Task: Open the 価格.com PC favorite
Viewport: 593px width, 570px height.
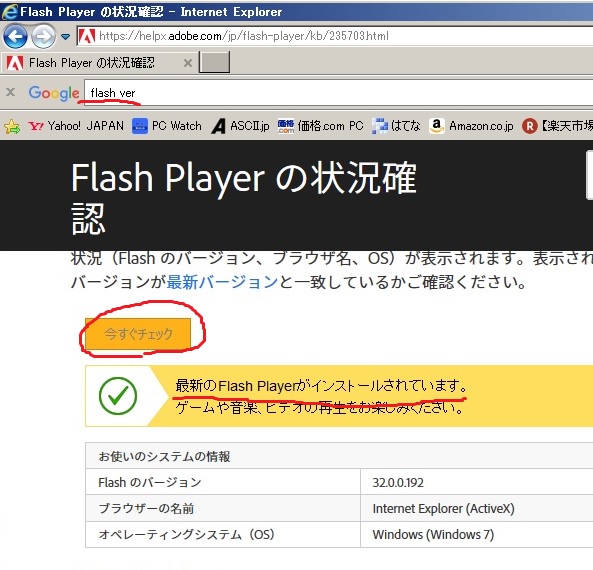Action: pyautogui.click(x=320, y=126)
